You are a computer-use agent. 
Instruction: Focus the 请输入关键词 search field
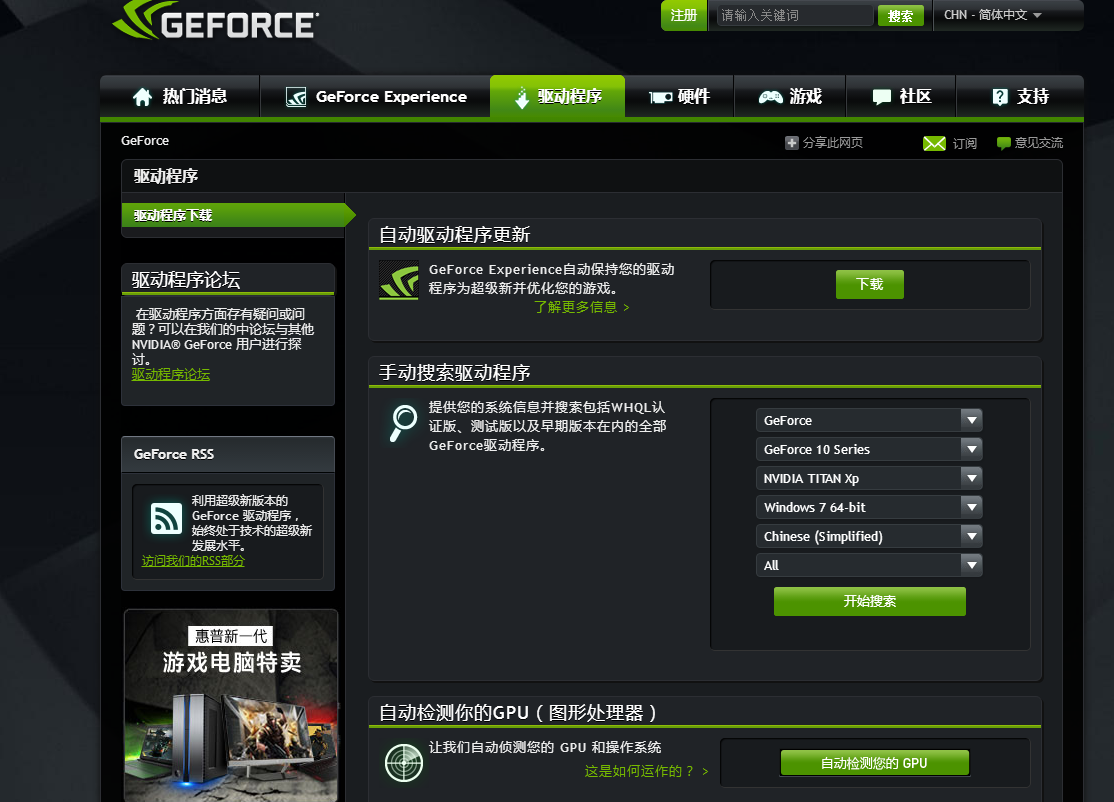click(x=794, y=15)
